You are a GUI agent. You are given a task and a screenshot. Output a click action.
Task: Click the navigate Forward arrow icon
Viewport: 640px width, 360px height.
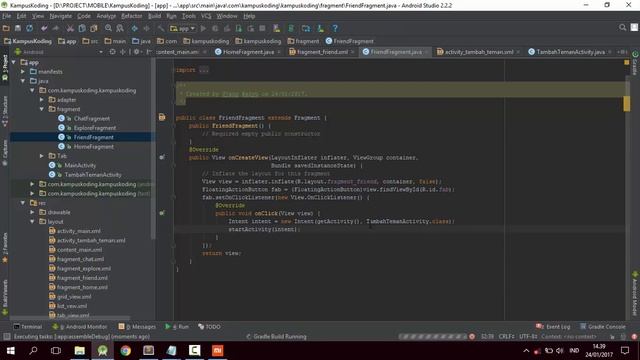click(x=146, y=28)
